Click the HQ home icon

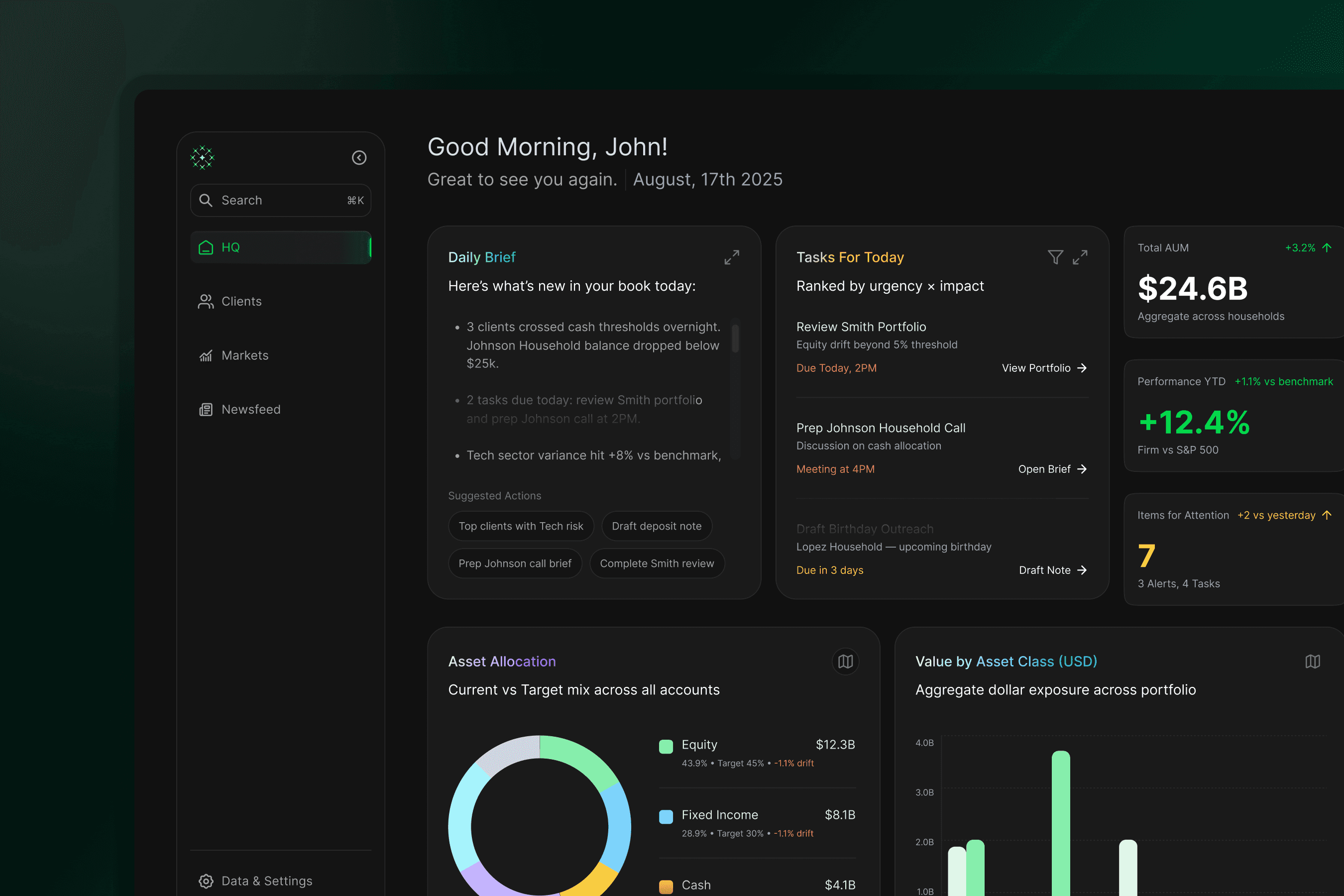click(x=206, y=247)
